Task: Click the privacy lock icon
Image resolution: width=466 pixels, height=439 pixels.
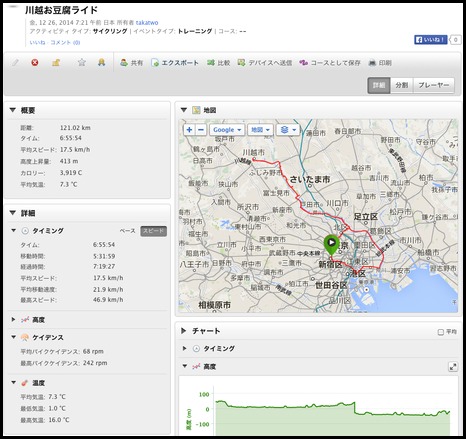Action: (56, 62)
